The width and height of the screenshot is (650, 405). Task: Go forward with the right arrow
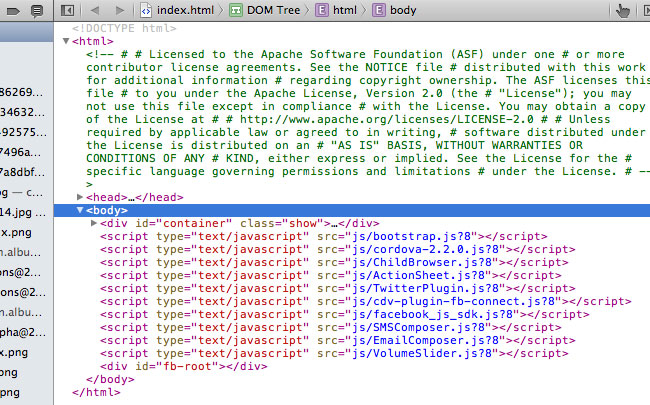pyautogui.click(x=120, y=10)
